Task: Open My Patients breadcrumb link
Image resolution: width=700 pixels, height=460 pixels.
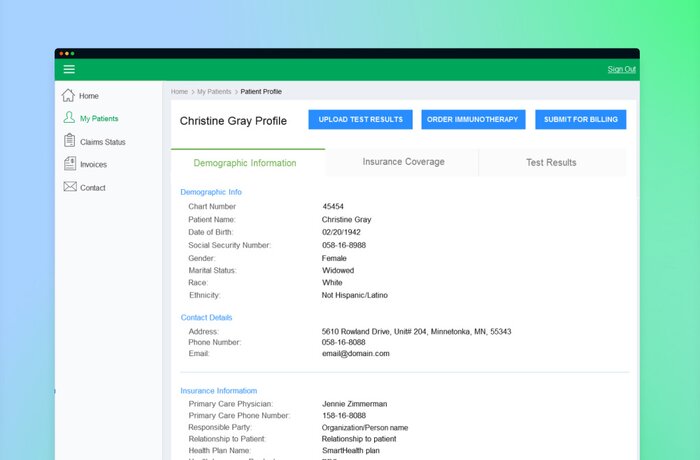Action: coord(214,91)
